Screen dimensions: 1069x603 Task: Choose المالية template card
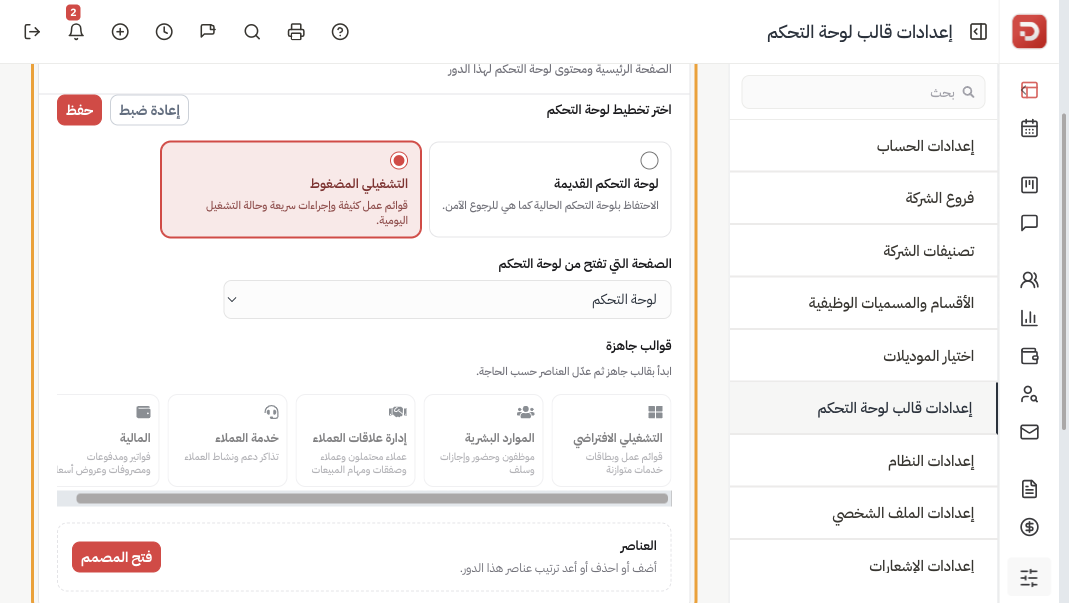(108, 440)
